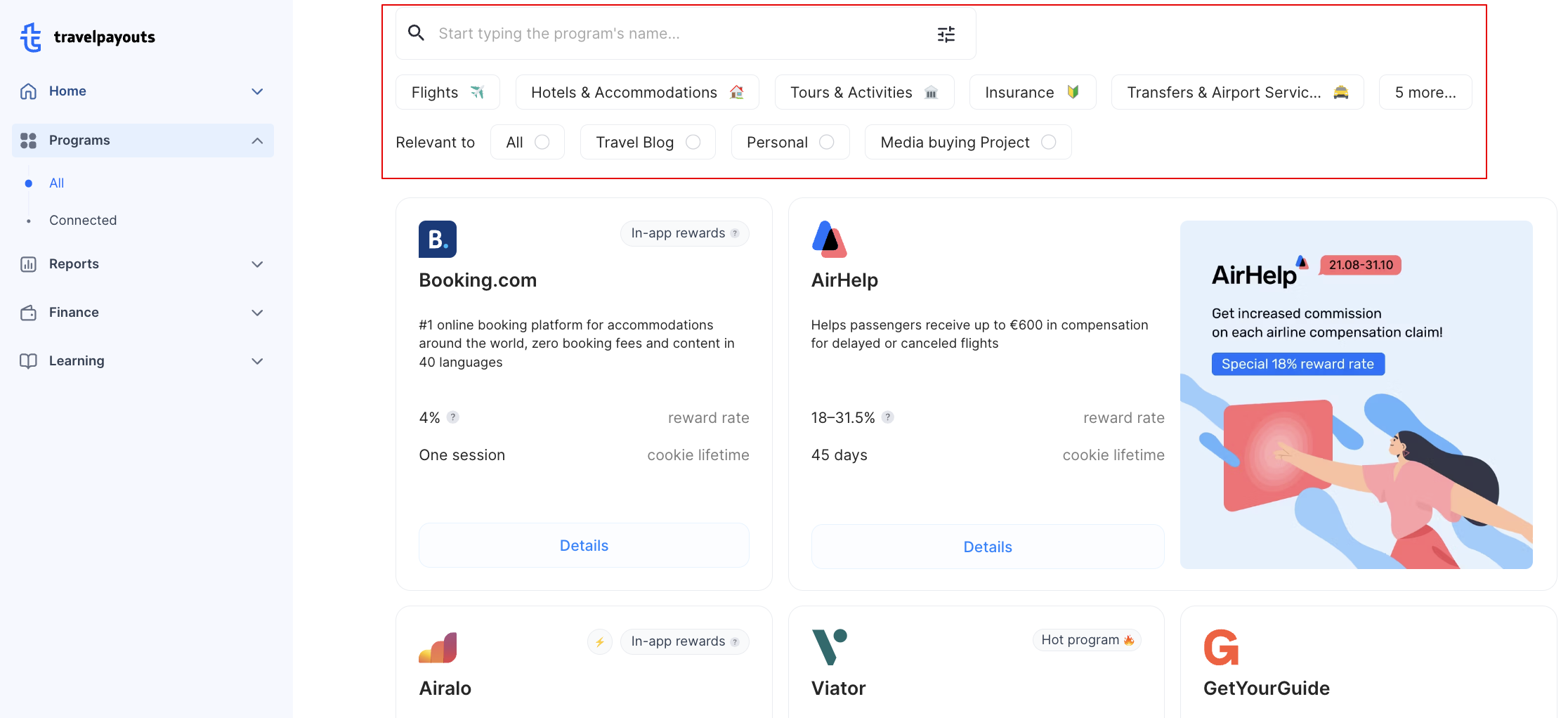Filter by Insurance category
Image resolution: width=1568 pixels, height=718 pixels.
(1032, 92)
